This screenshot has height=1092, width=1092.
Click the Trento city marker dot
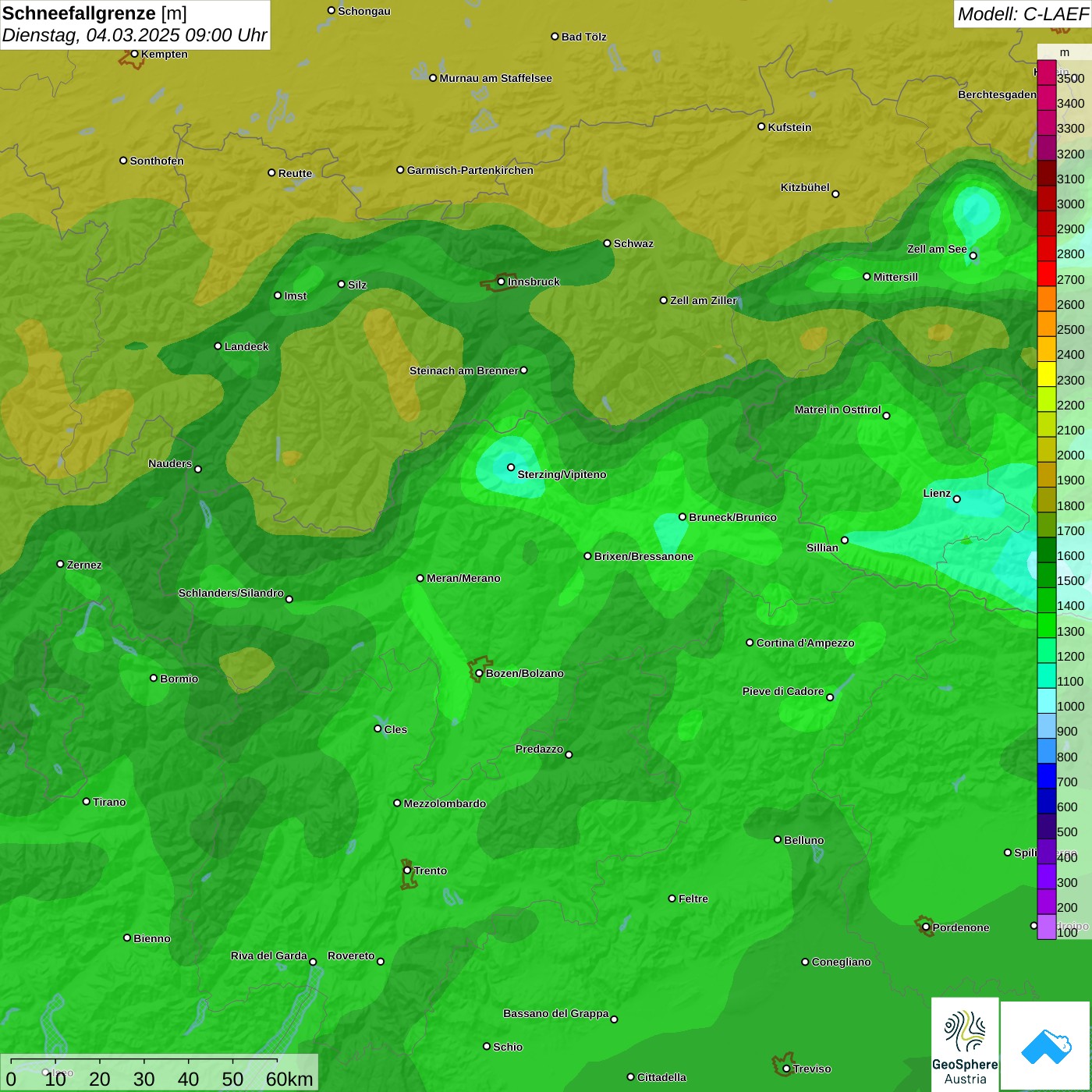pos(407,870)
